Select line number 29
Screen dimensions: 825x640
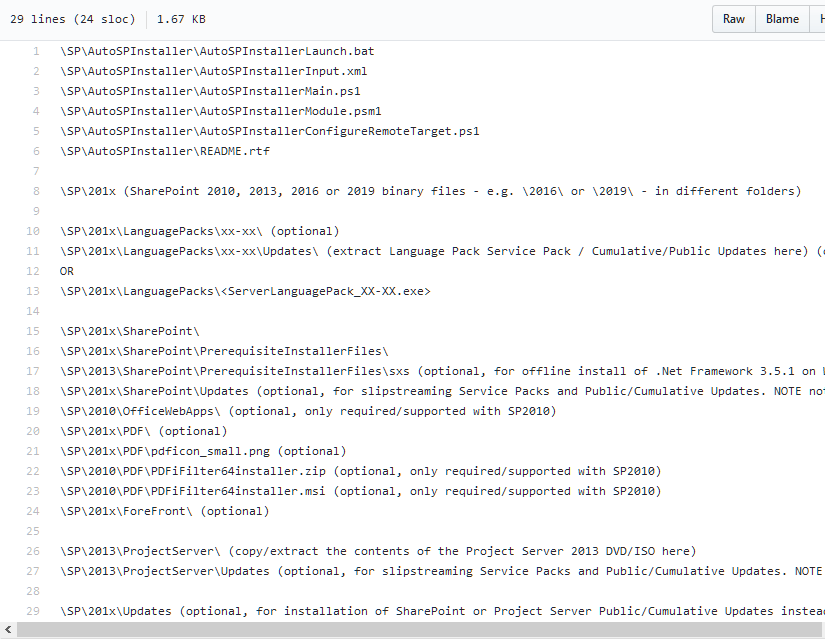pyautogui.click(x=33, y=611)
